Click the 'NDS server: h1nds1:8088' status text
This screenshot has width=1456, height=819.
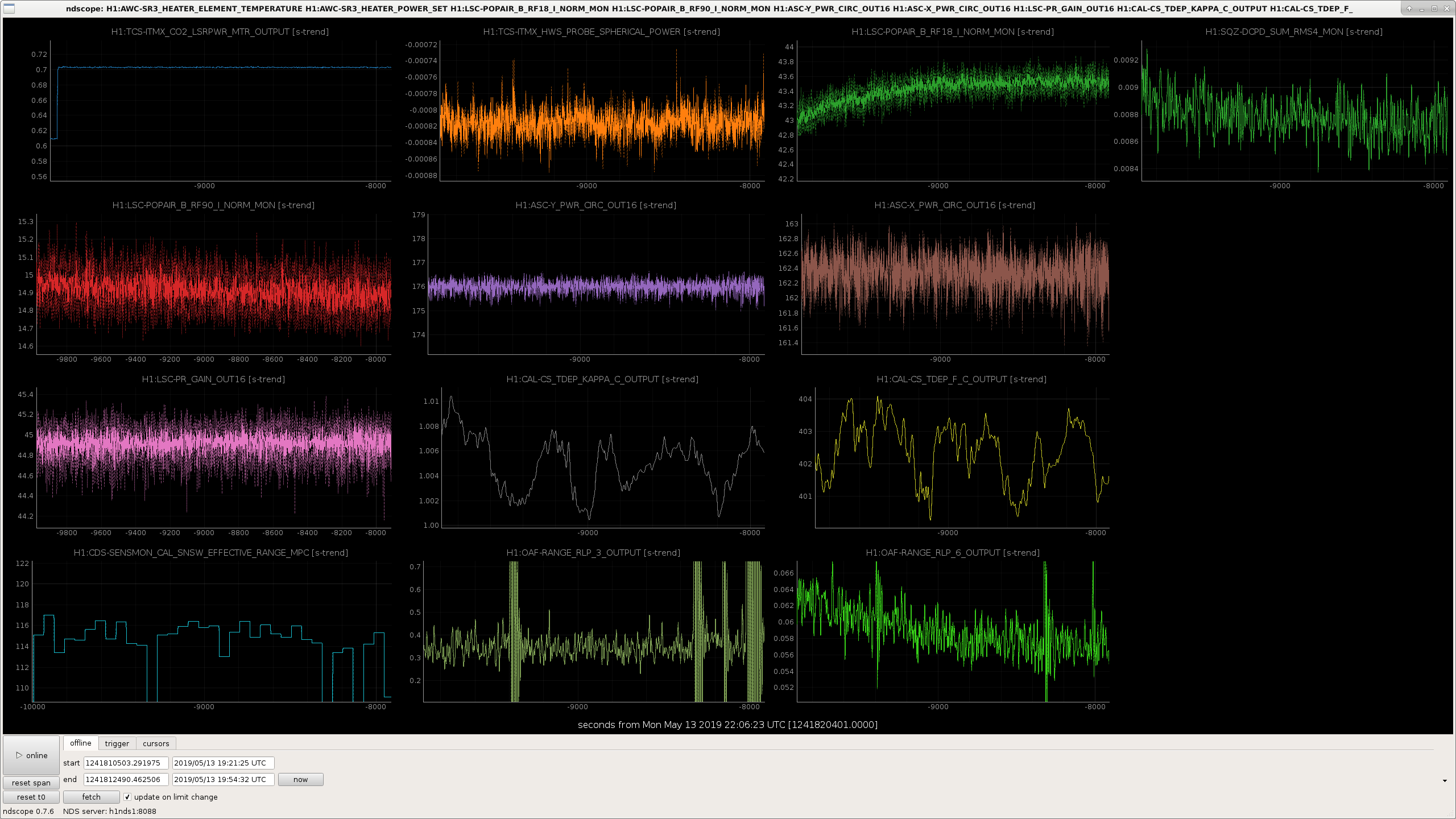tap(110, 811)
